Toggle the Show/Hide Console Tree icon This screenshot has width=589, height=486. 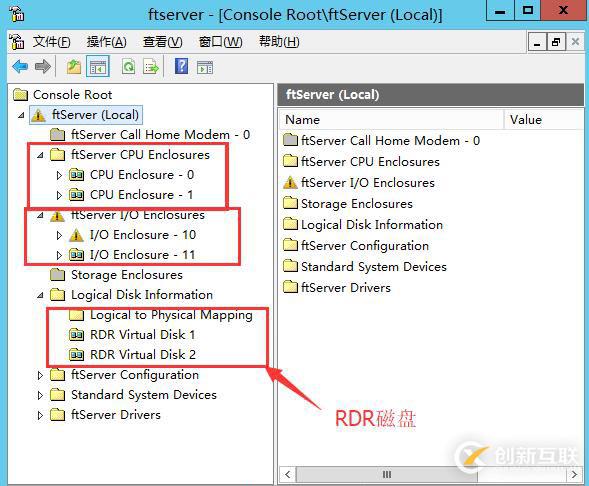pyautogui.click(x=98, y=67)
